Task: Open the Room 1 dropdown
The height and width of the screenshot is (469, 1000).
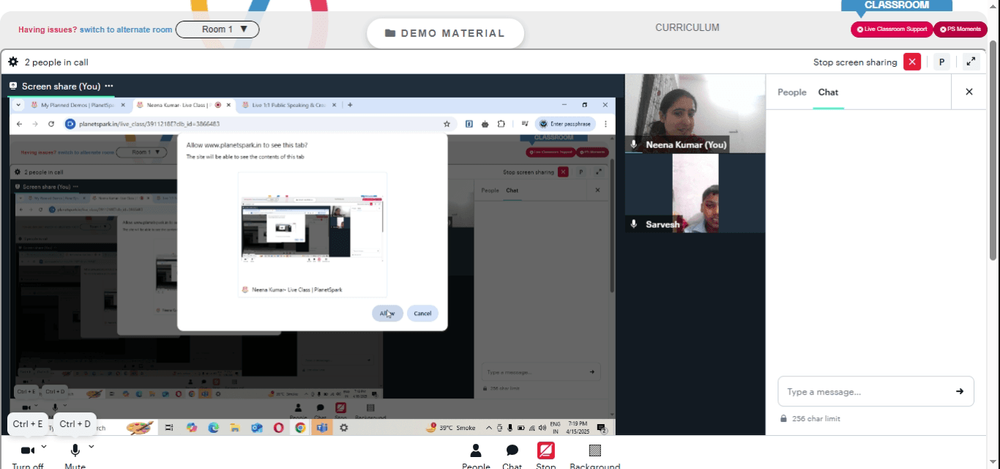Action: pos(217,29)
